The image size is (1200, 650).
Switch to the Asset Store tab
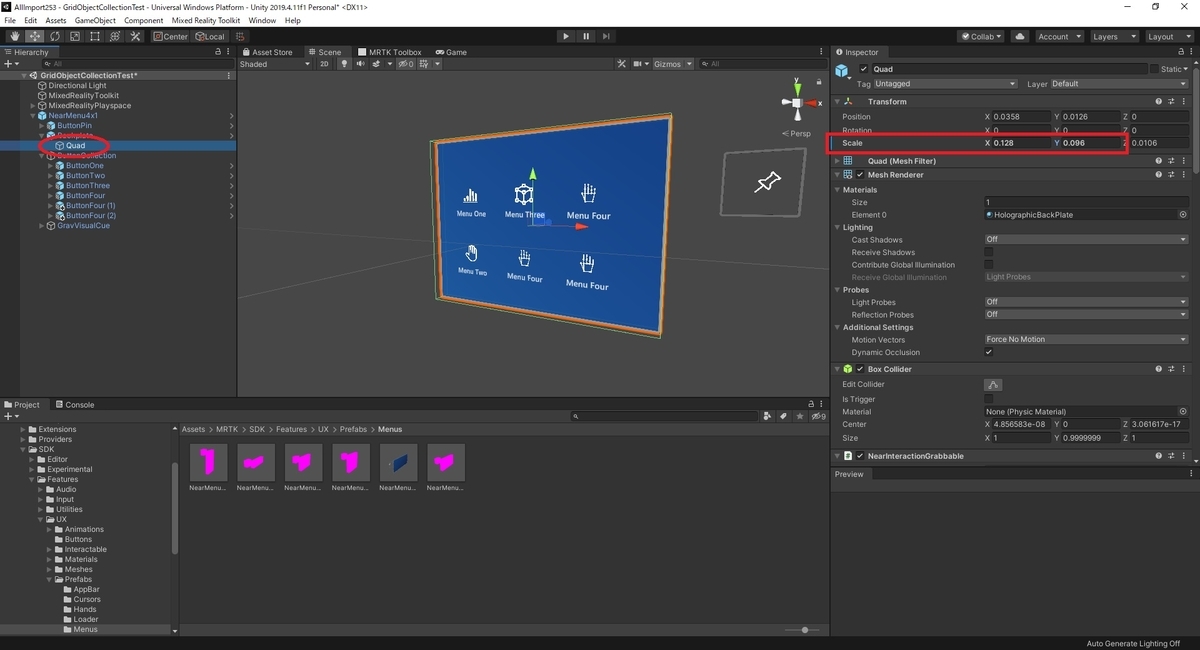(267, 52)
